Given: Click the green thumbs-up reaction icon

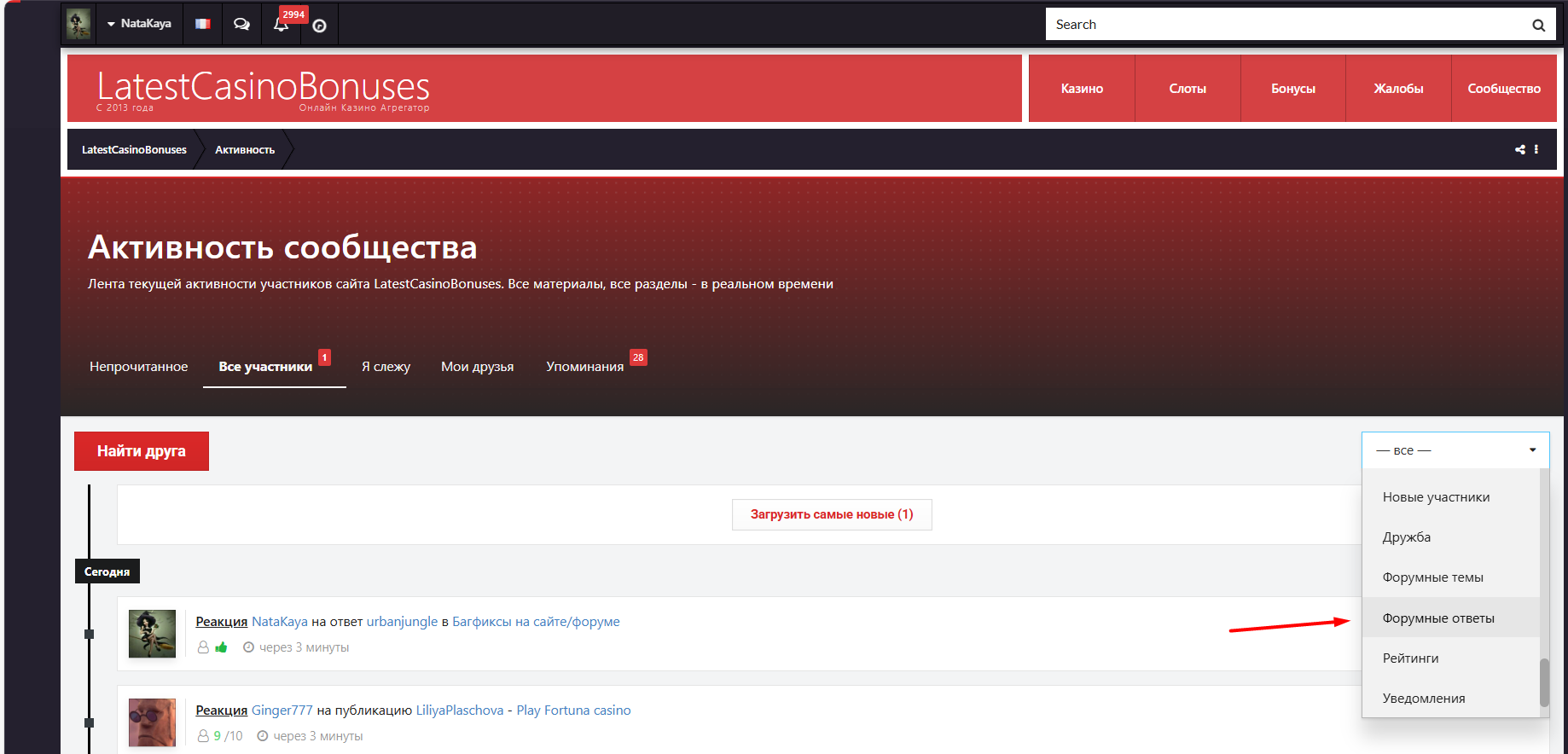Looking at the screenshot, I should (x=222, y=647).
